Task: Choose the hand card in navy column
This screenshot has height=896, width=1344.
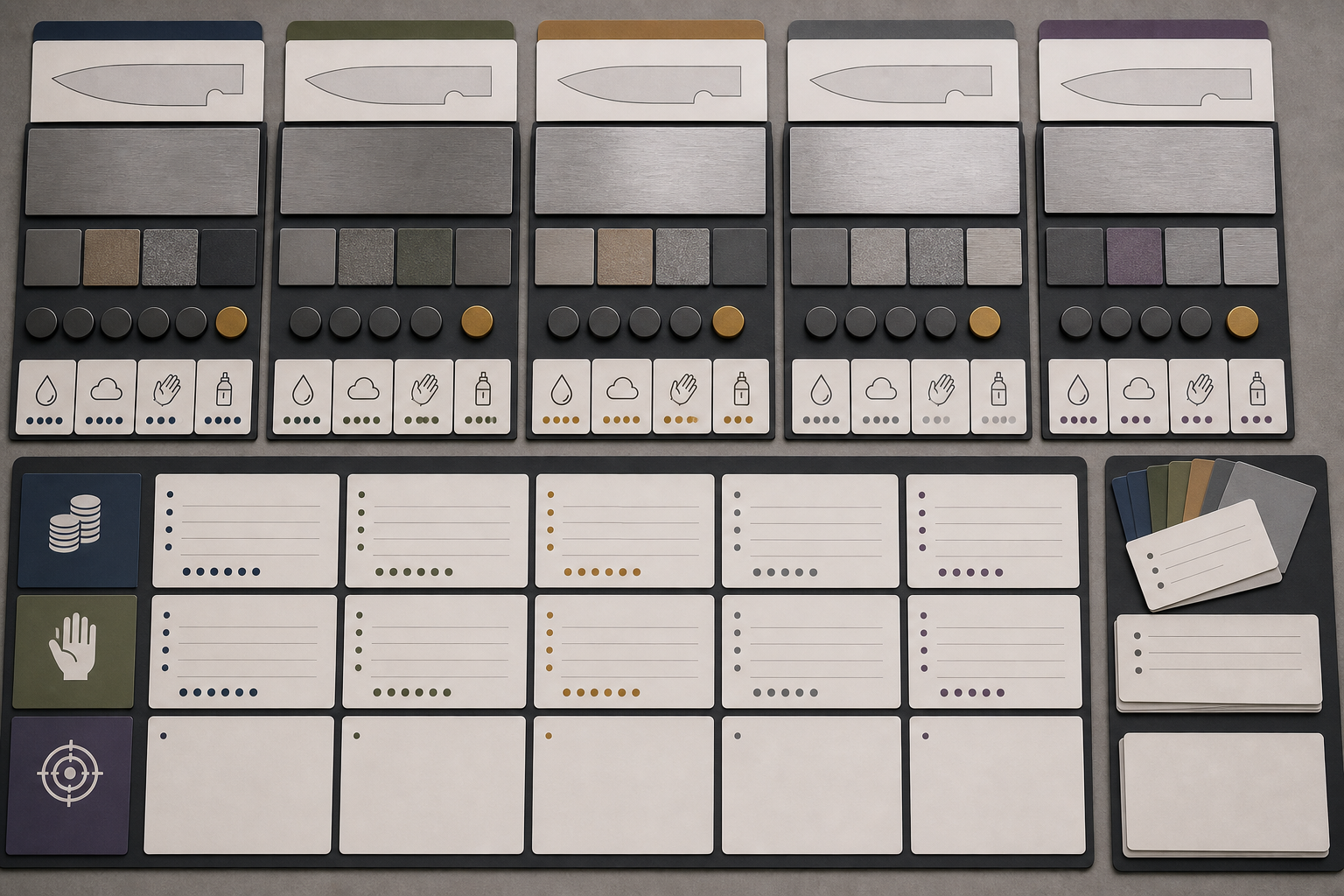Action: (165, 396)
